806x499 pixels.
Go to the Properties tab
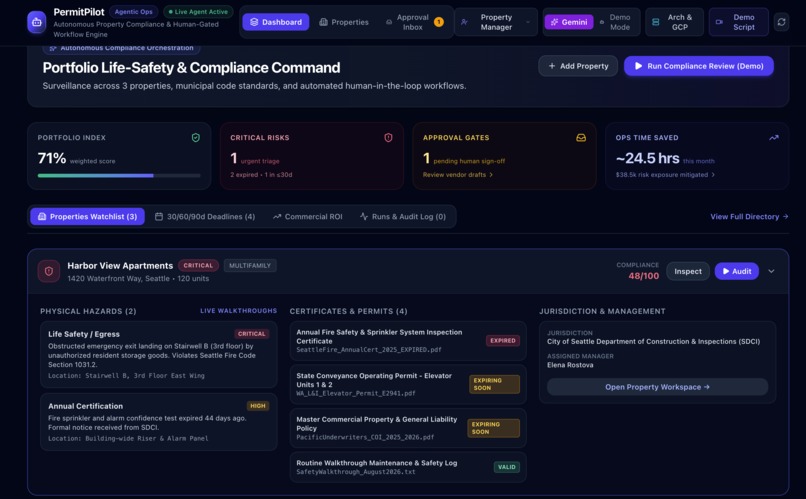(x=344, y=22)
